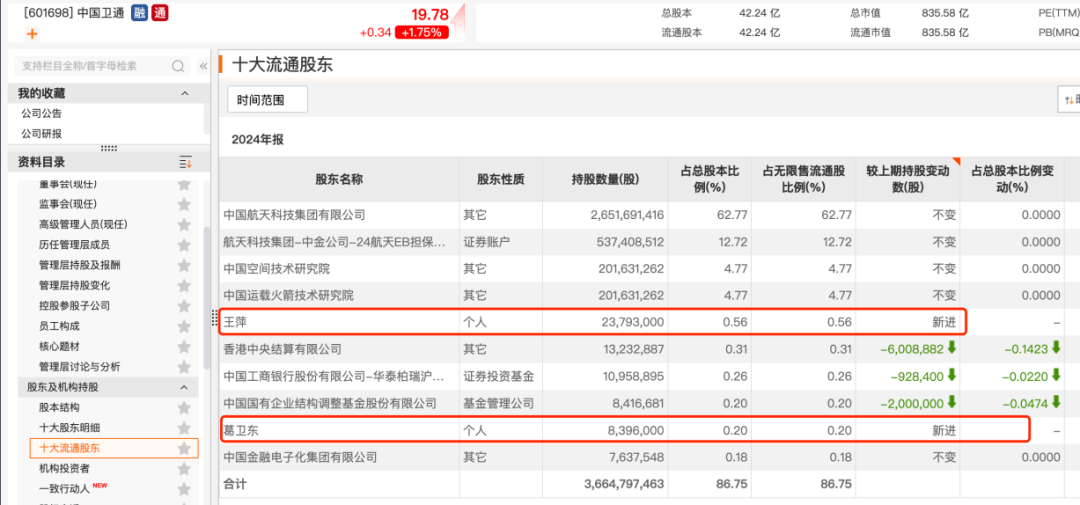Click the 资料目录 sort list icon
Viewport: 1080px width, 505px height.
click(185, 162)
